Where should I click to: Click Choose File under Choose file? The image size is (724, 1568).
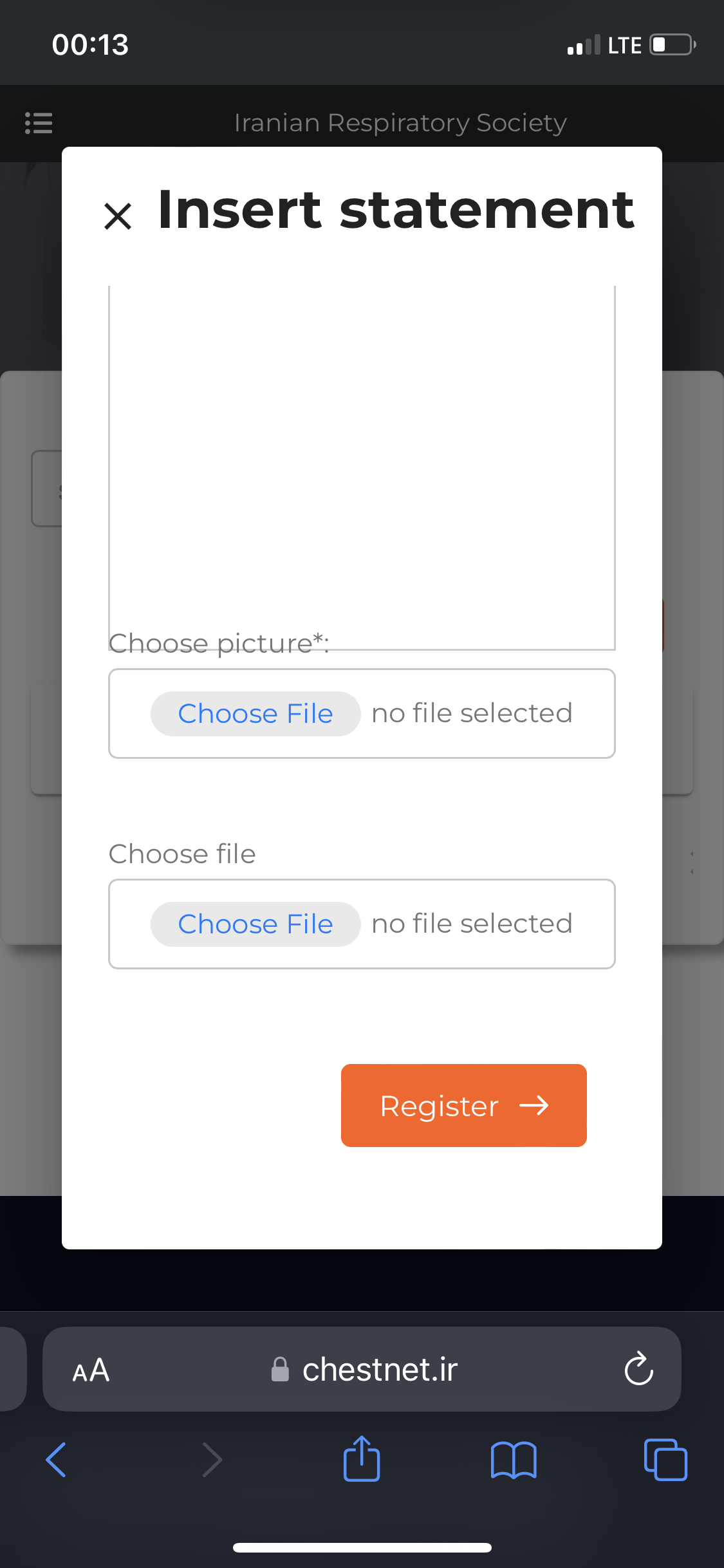pyautogui.click(x=255, y=924)
